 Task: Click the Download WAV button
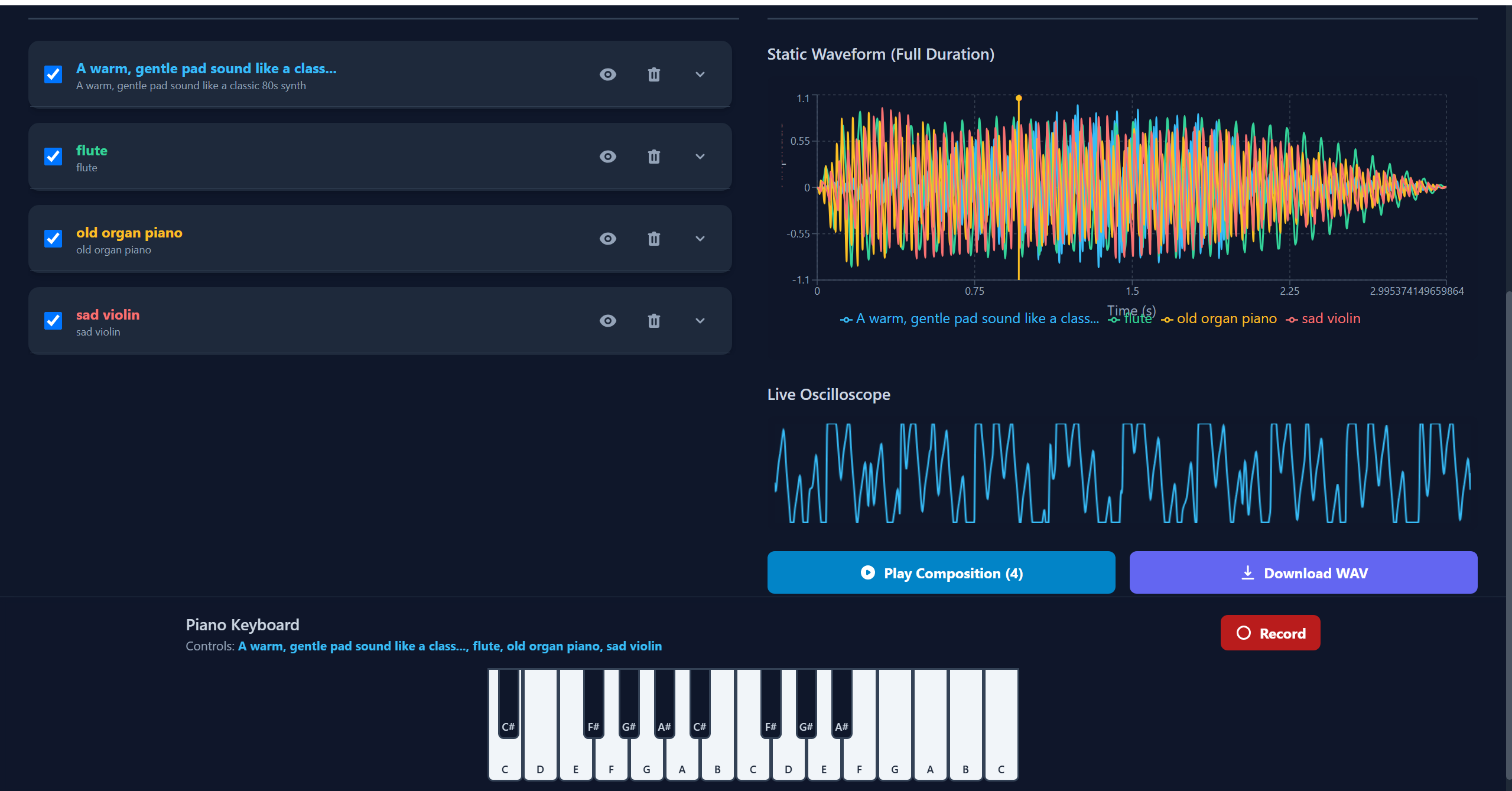pyautogui.click(x=1303, y=572)
